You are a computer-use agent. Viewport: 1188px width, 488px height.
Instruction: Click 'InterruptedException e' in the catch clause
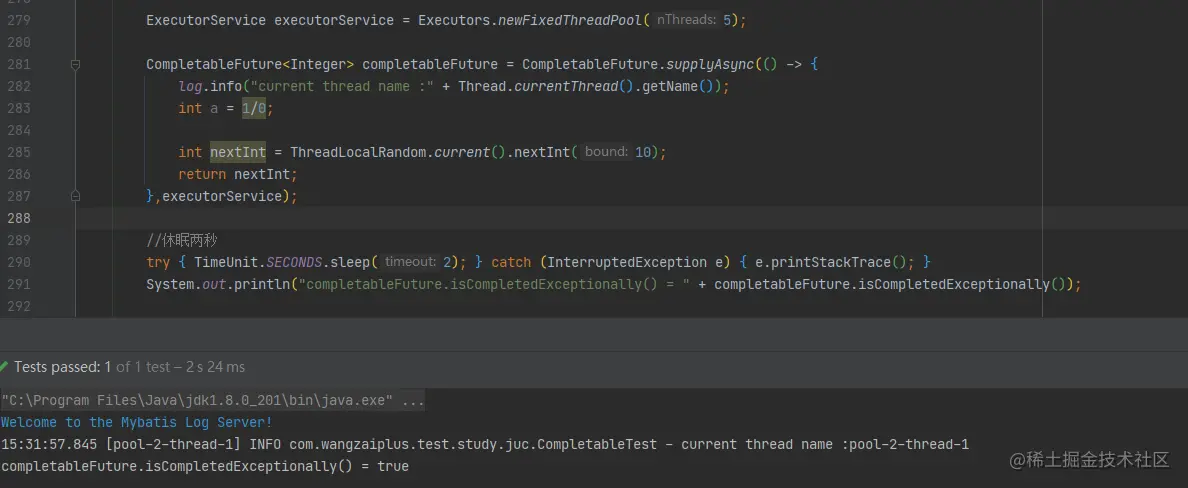[635, 262]
